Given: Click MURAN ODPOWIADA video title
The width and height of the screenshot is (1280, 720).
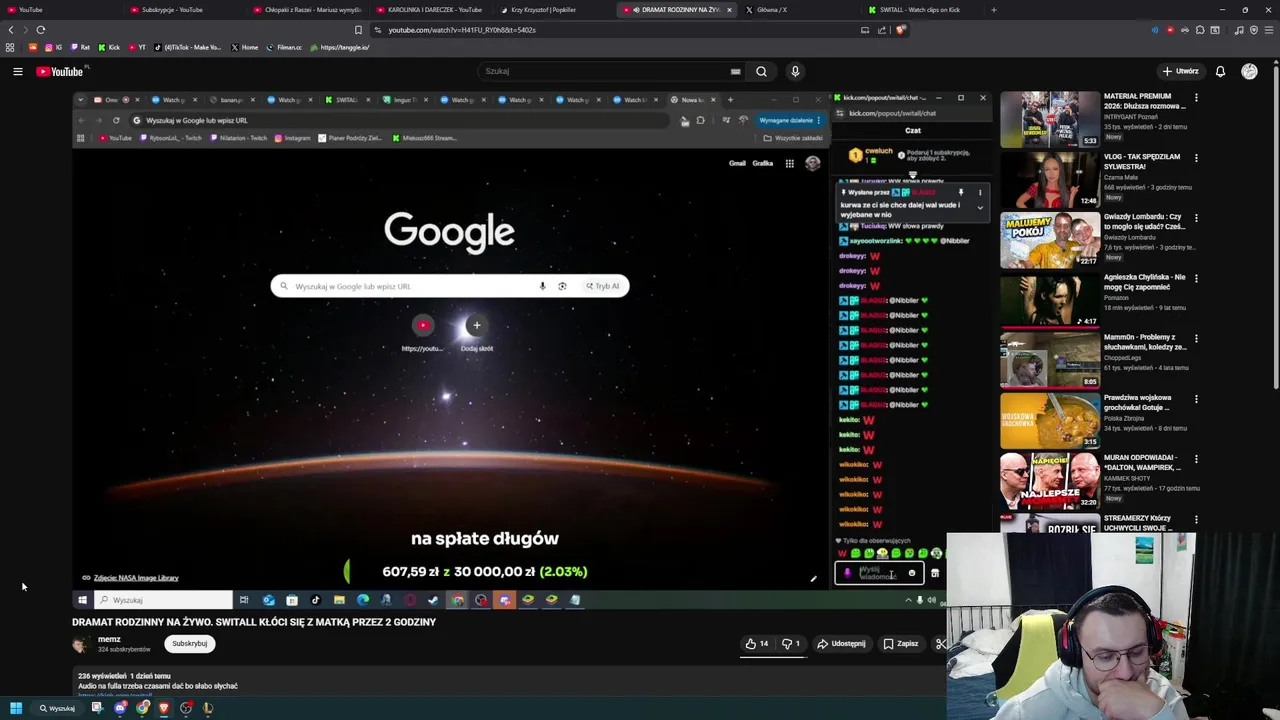Looking at the screenshot, I should point(1143,462).
